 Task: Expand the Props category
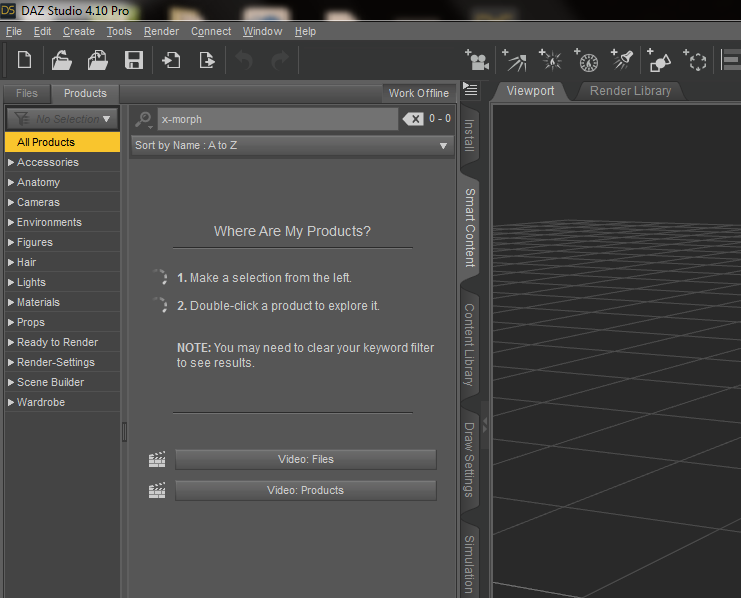tap(11, 322)
